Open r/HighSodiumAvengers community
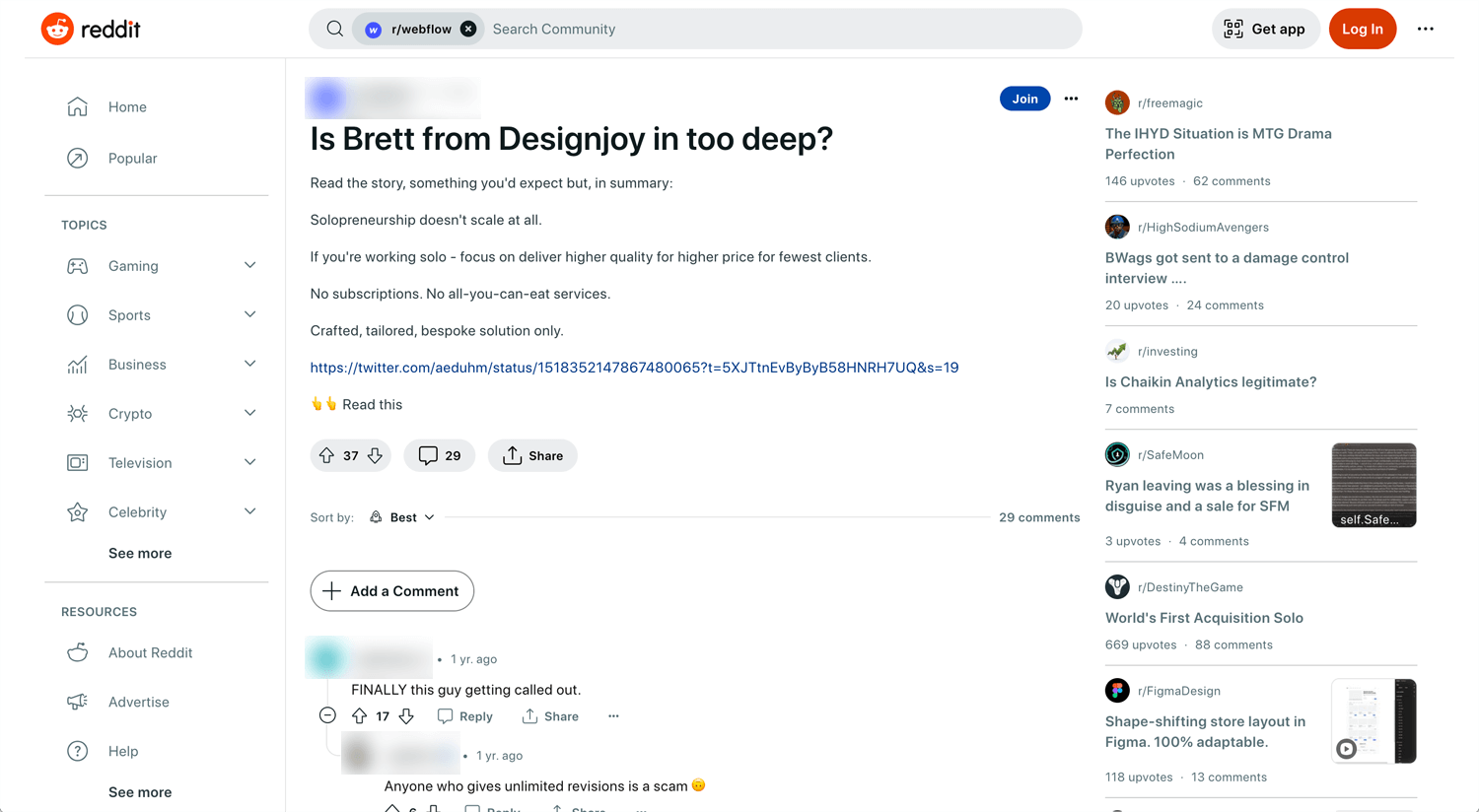This screenshot has width=1479, height=812. click(x=1203, y=227)
